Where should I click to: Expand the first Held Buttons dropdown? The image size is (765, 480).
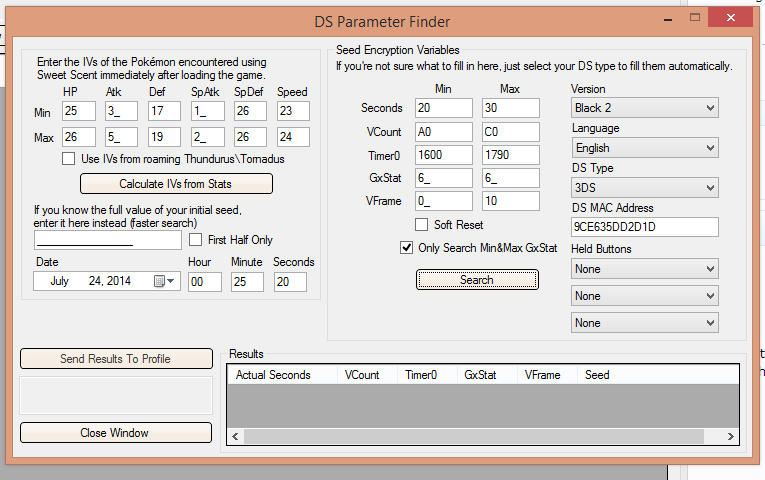(x=644, y=269)
